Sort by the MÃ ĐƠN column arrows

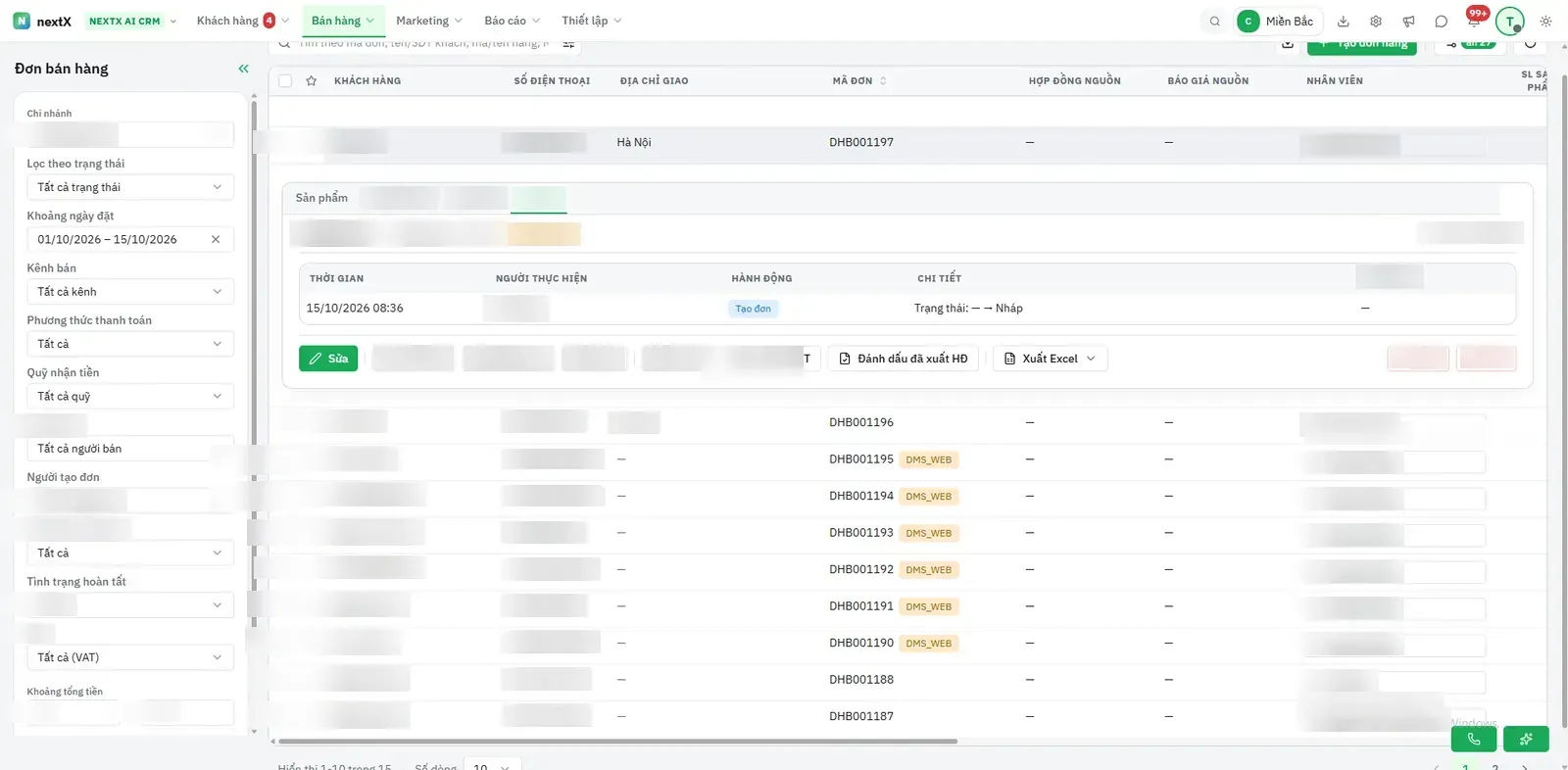(883, 81)
